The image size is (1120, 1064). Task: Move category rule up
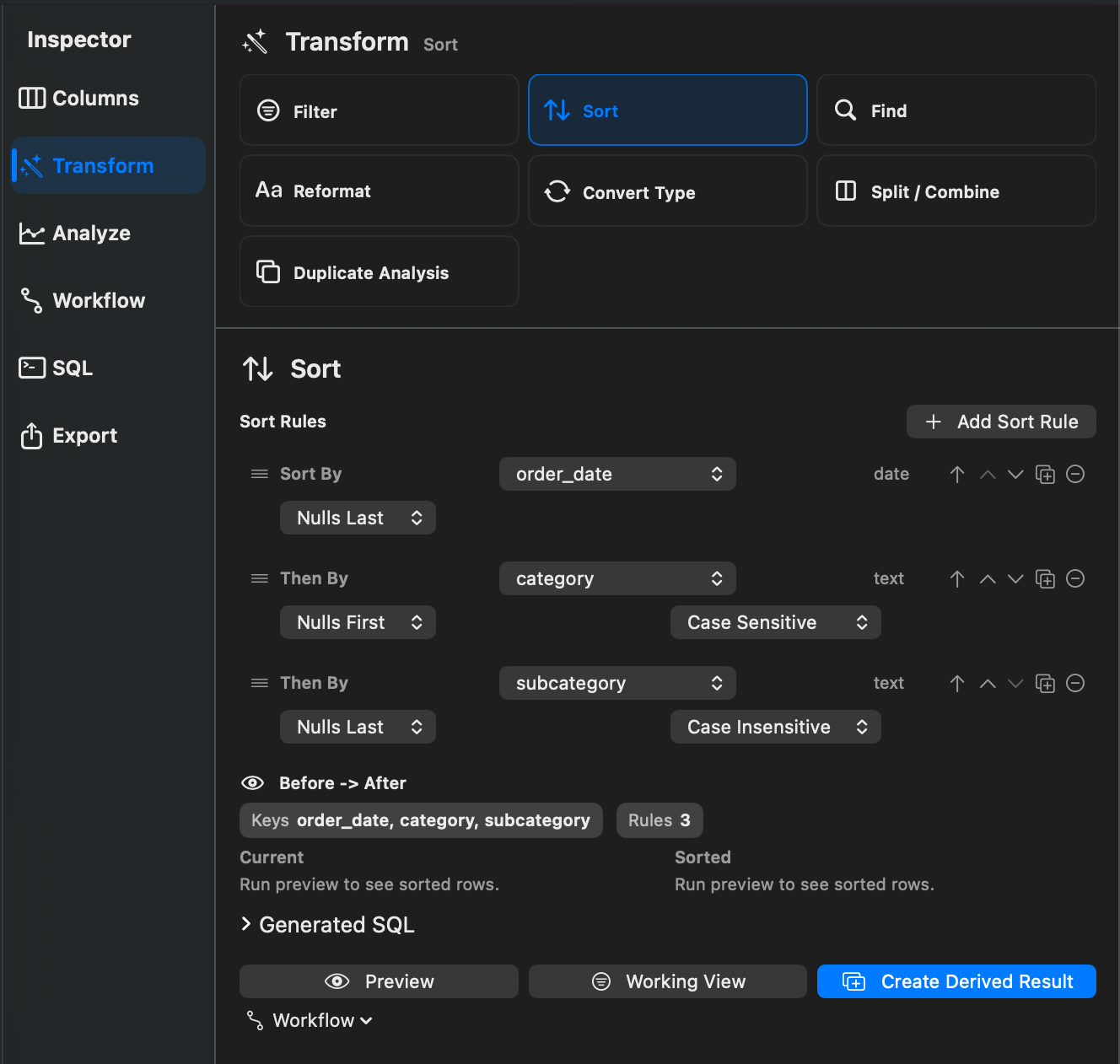988,578
